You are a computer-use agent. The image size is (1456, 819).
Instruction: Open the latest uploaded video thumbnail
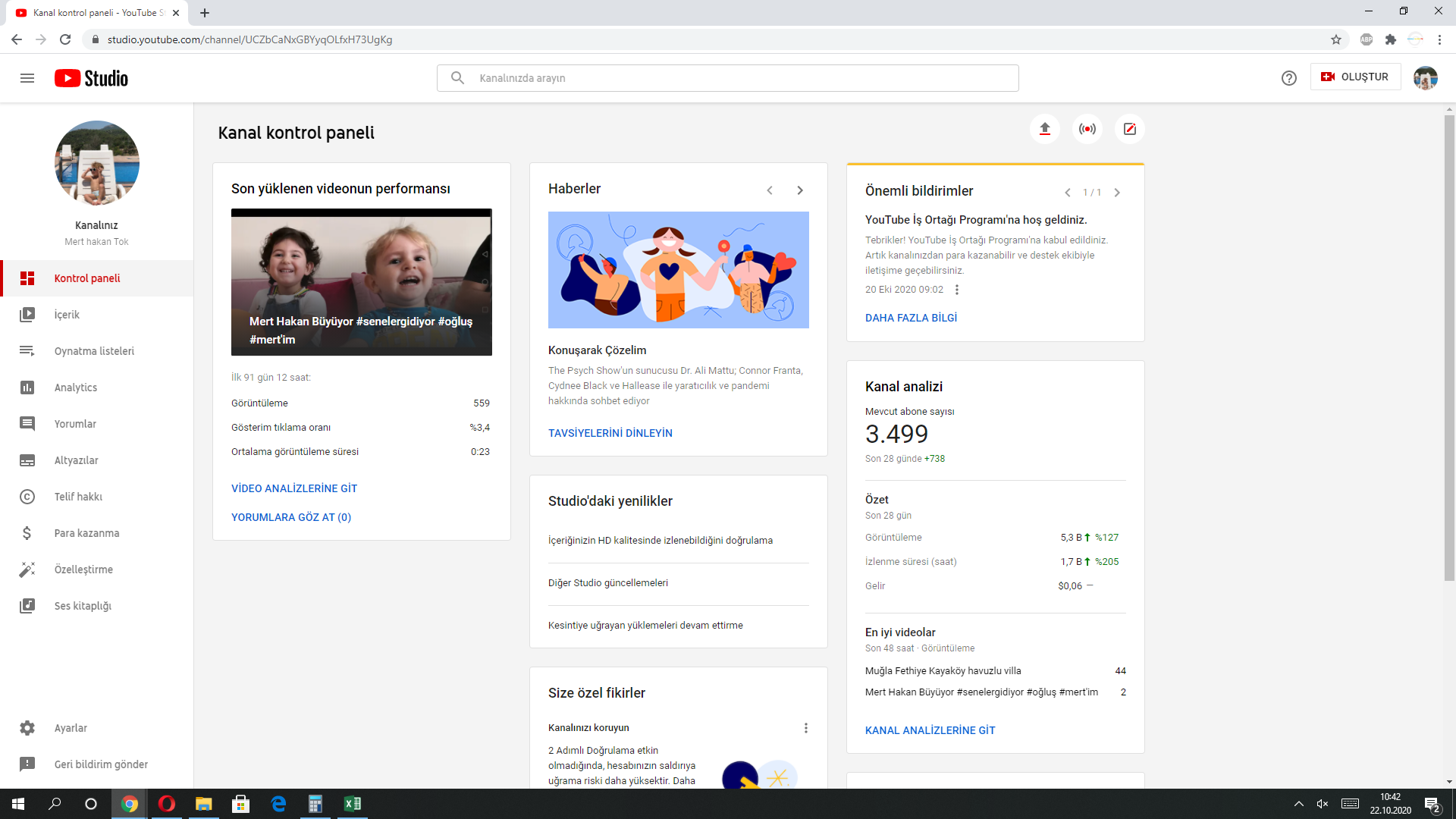[362, 282]
